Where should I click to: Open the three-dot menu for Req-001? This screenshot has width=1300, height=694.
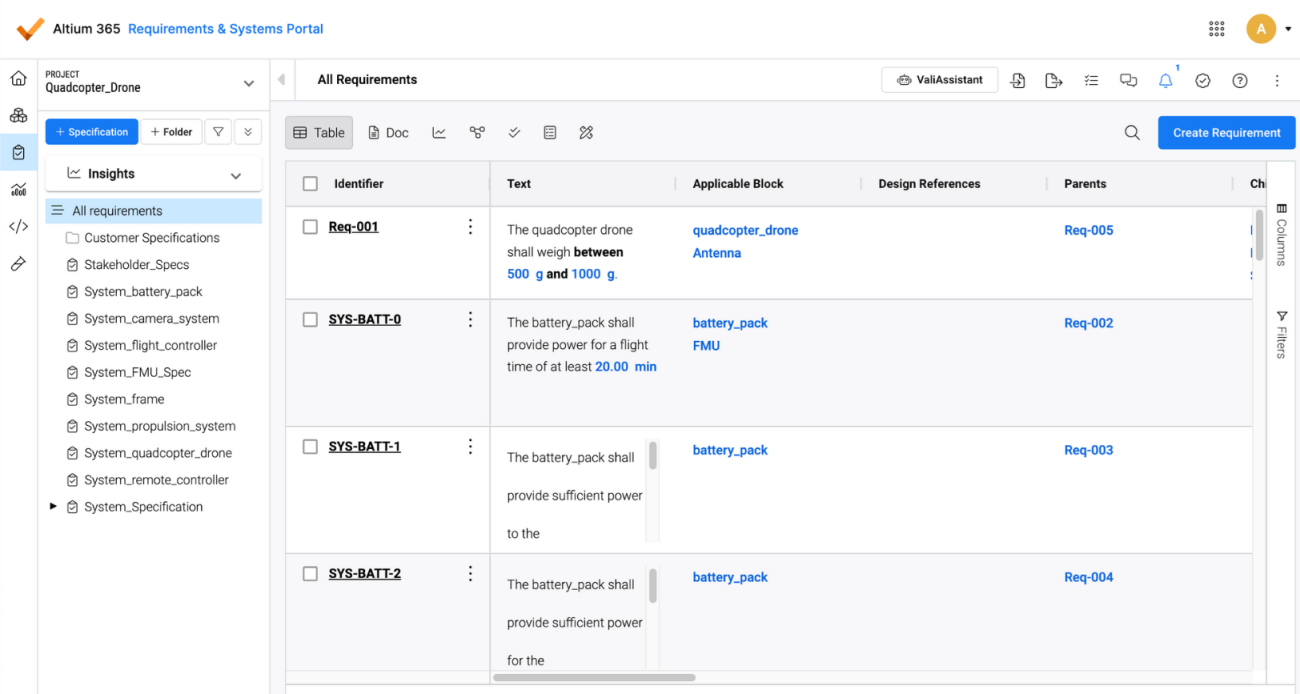[x=470, y=227]
